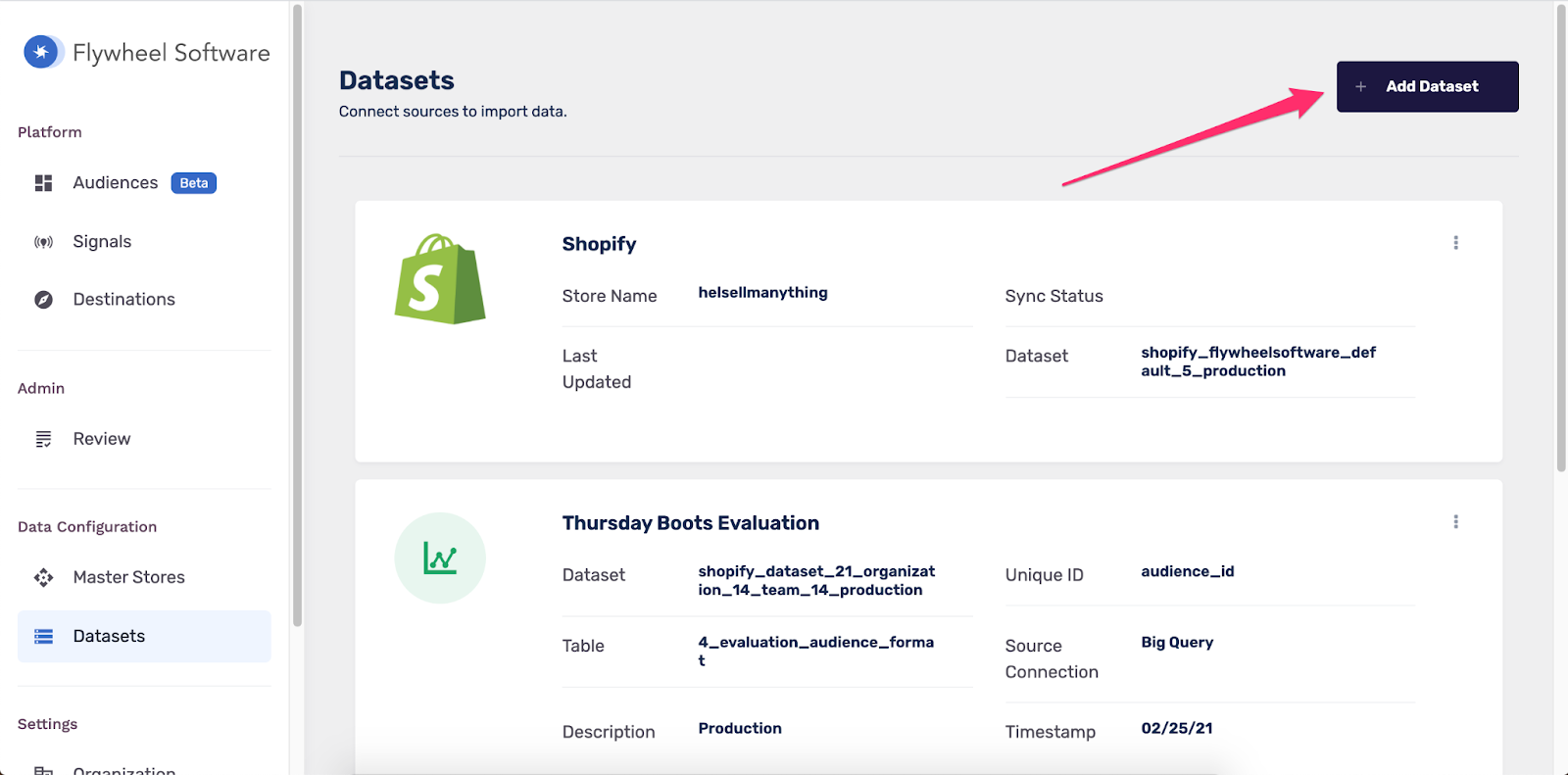This screenshot has width=1568, height=775.
Task: Click the Beta badge next to Audiences
Action: coord(194,183)
